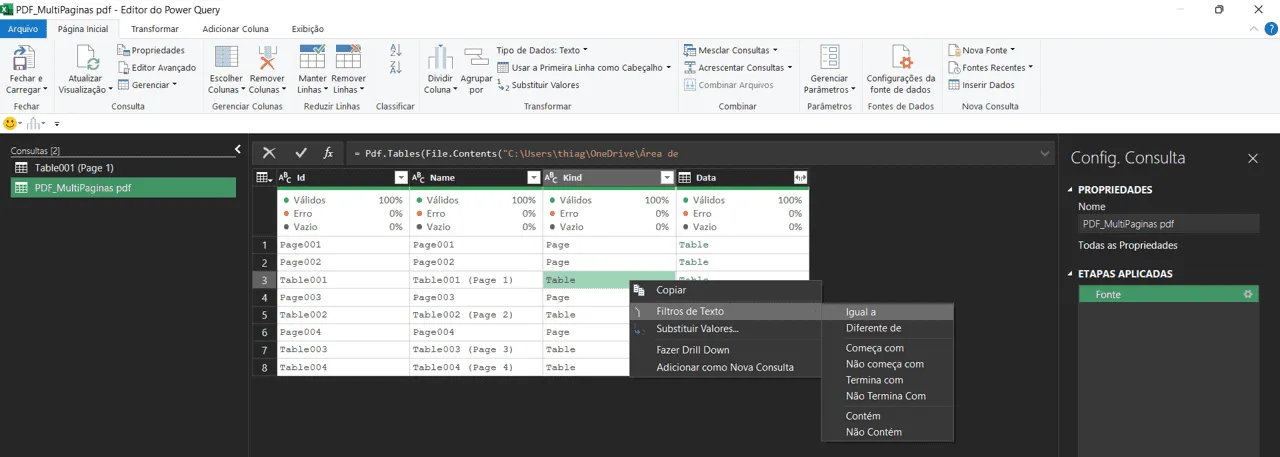
Task: Switch to the Transformar tab
Action: tap(155, 29)
